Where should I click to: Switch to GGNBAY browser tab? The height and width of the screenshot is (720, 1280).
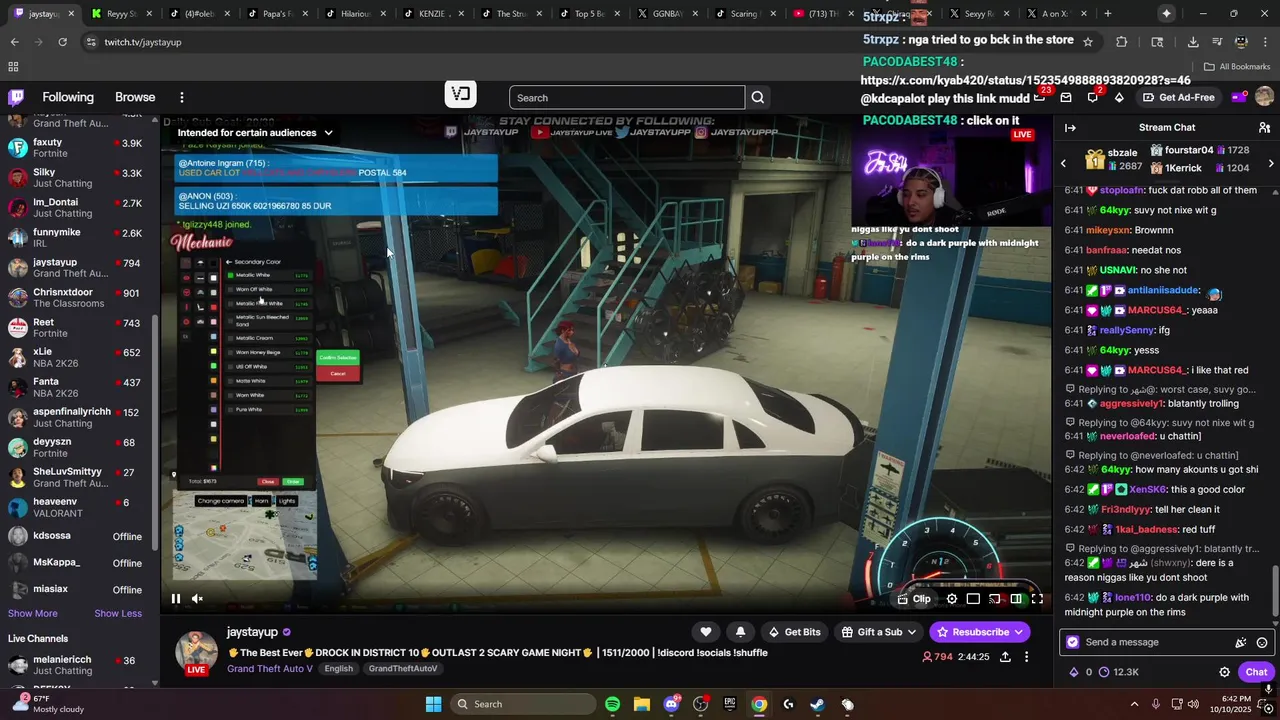point(668,14)
